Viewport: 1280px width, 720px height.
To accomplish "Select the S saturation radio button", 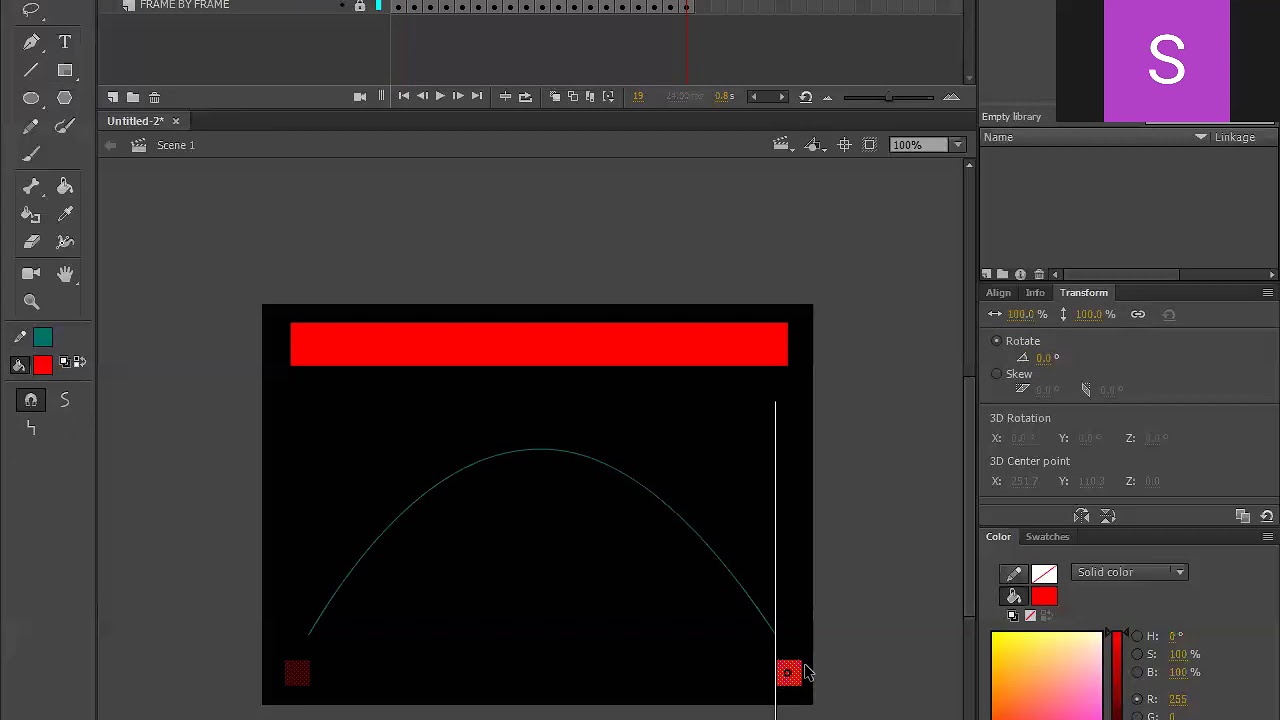I will [x=1137, y=654].
